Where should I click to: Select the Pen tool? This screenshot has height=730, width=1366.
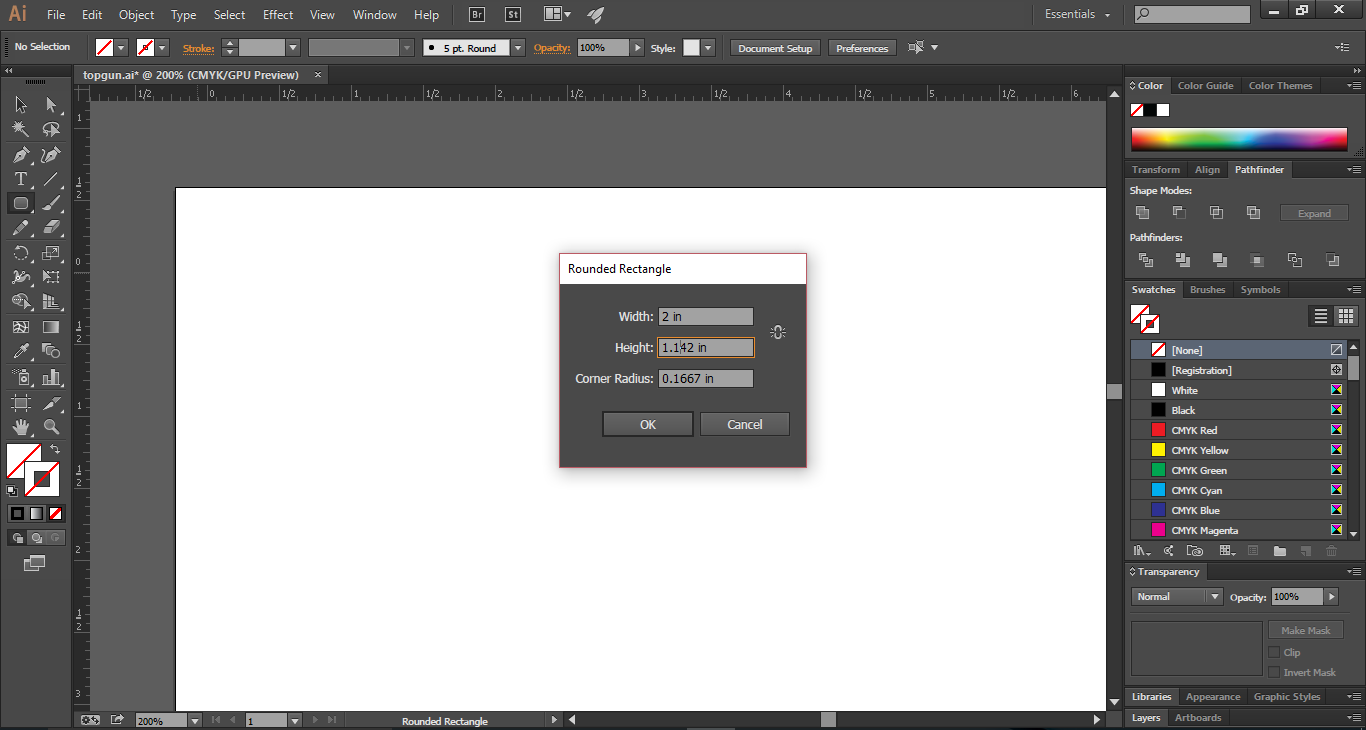point(21,155)
